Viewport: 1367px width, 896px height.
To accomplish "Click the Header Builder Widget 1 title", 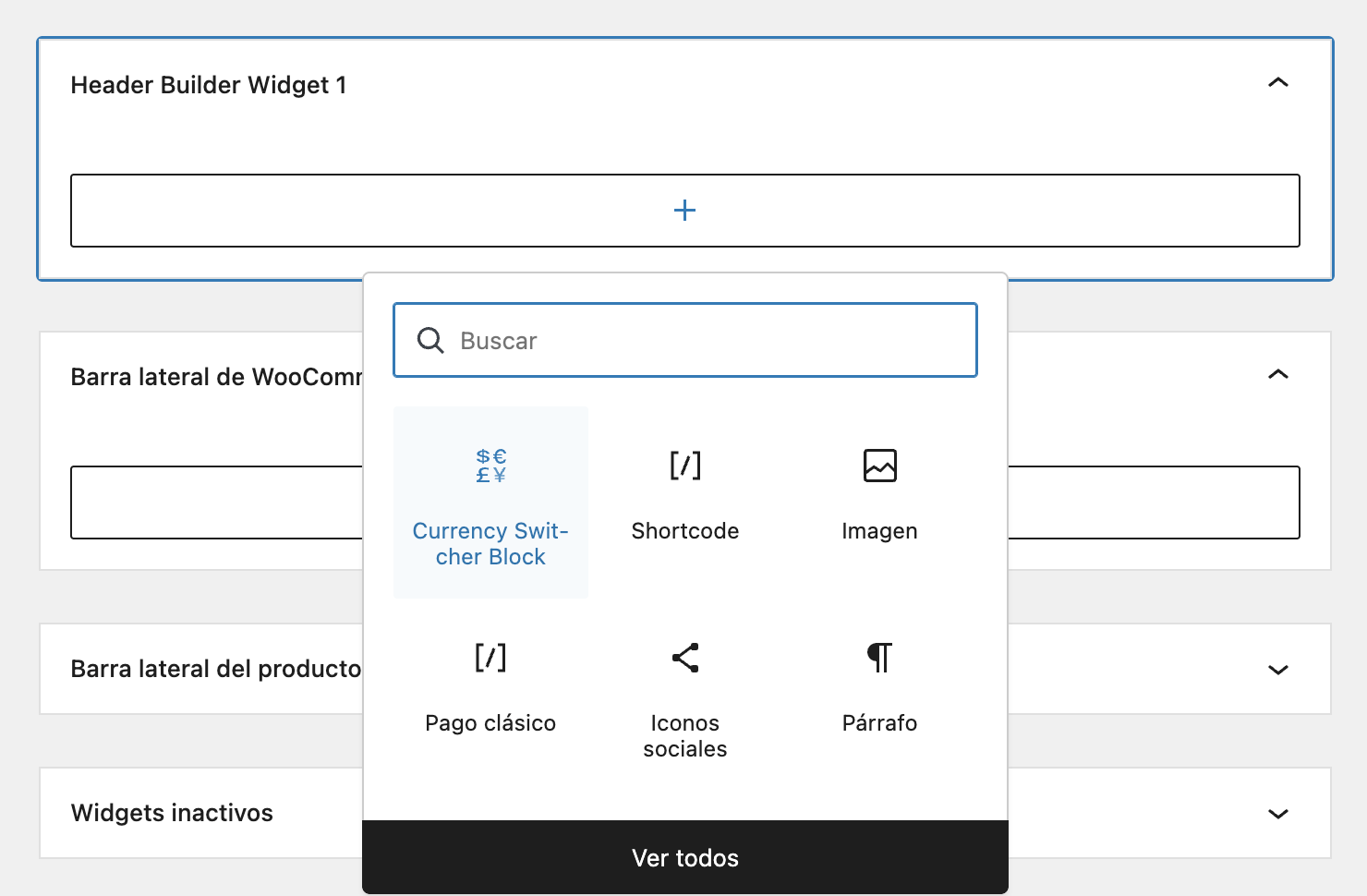I will 209,85.
